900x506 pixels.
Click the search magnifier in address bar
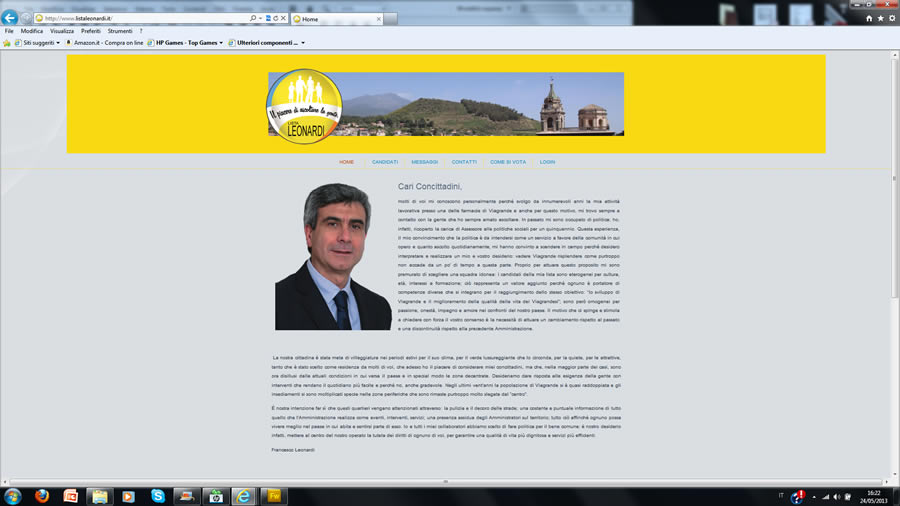pyautogui.click(x=253, y=18)
